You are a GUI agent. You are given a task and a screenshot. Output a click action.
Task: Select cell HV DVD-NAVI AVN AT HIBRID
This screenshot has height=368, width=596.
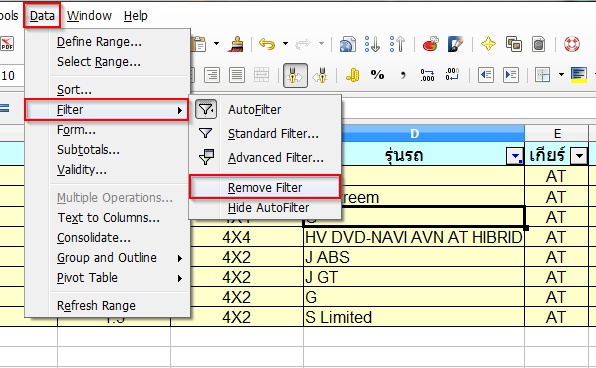pyautogui.click(x=414, y=238)
